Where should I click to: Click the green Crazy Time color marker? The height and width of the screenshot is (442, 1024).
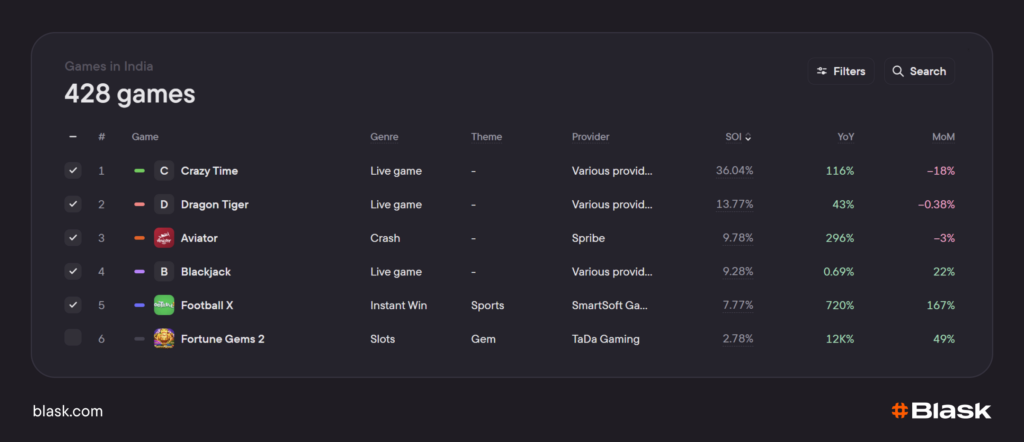(140, 171)
